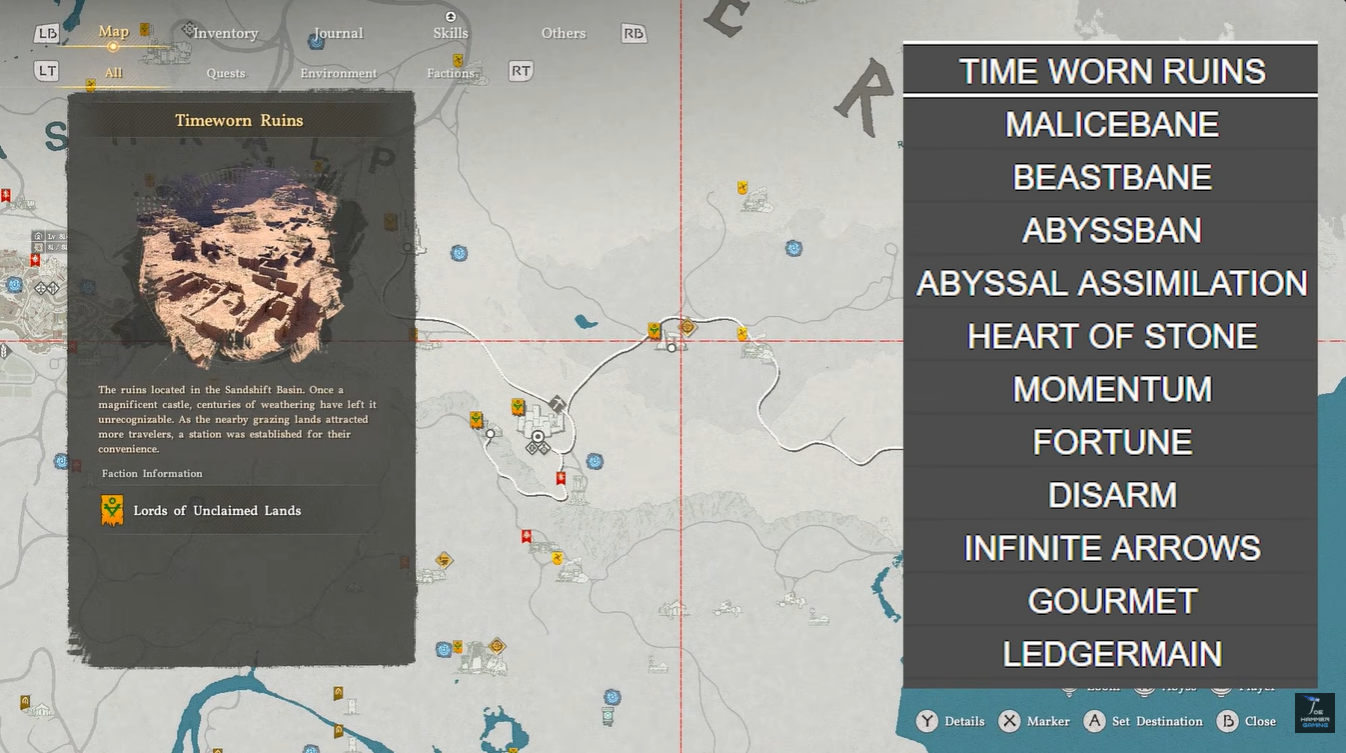Open the Inventory tab
Viewport: 1346px width, 753px height.
225,33
